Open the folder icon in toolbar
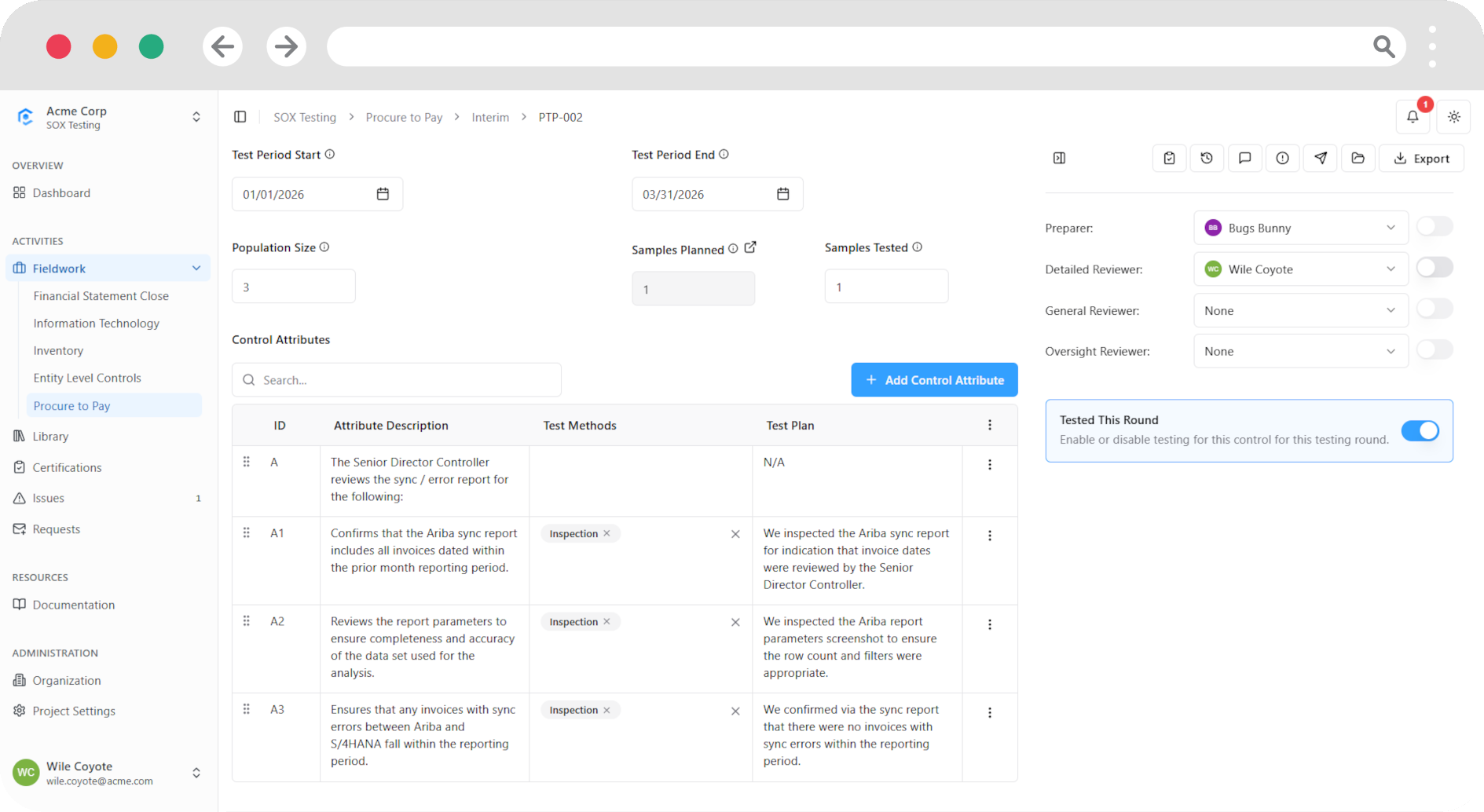1484x812 pixels. (x=1358, y=158)
